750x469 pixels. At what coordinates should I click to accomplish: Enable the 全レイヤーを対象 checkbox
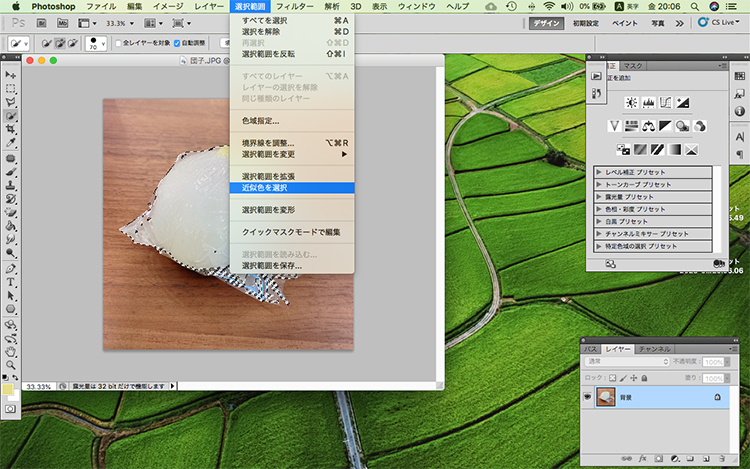pos(119,43)
